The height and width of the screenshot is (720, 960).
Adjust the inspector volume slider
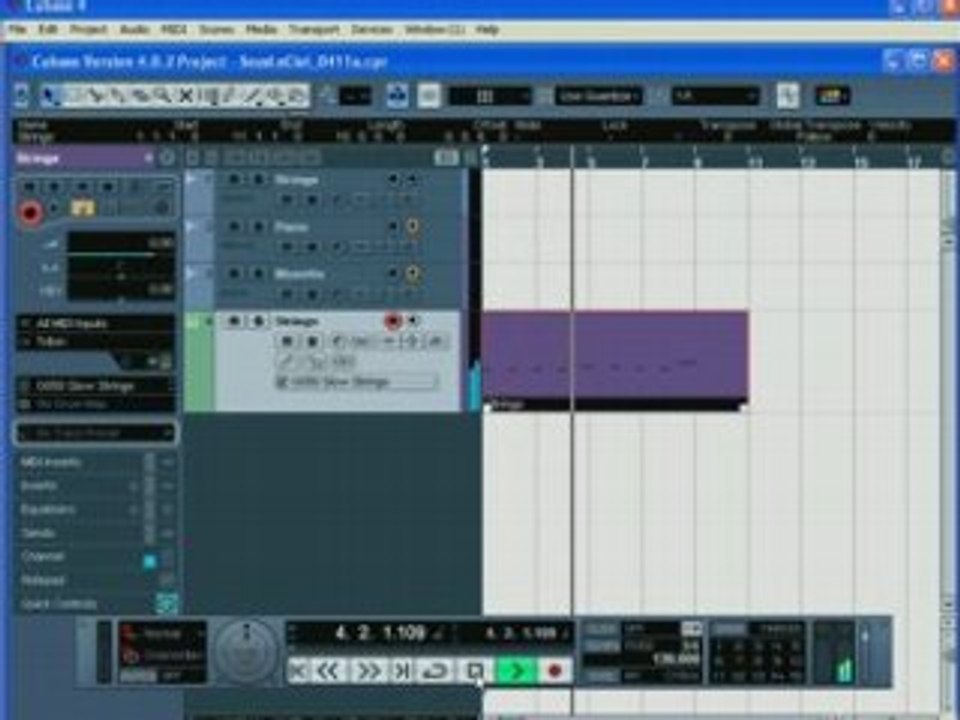point(121,254)
